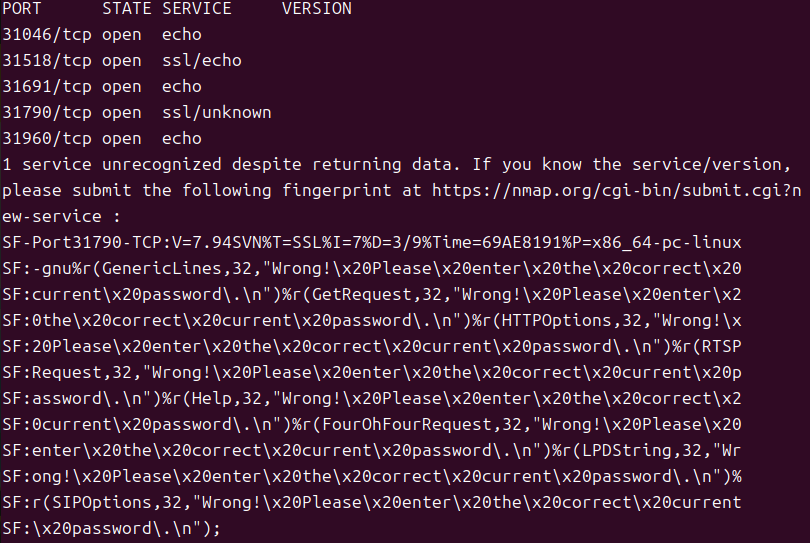Click the SERVICE column header
This screenshot has height=543, width=810.
(197, 9)
